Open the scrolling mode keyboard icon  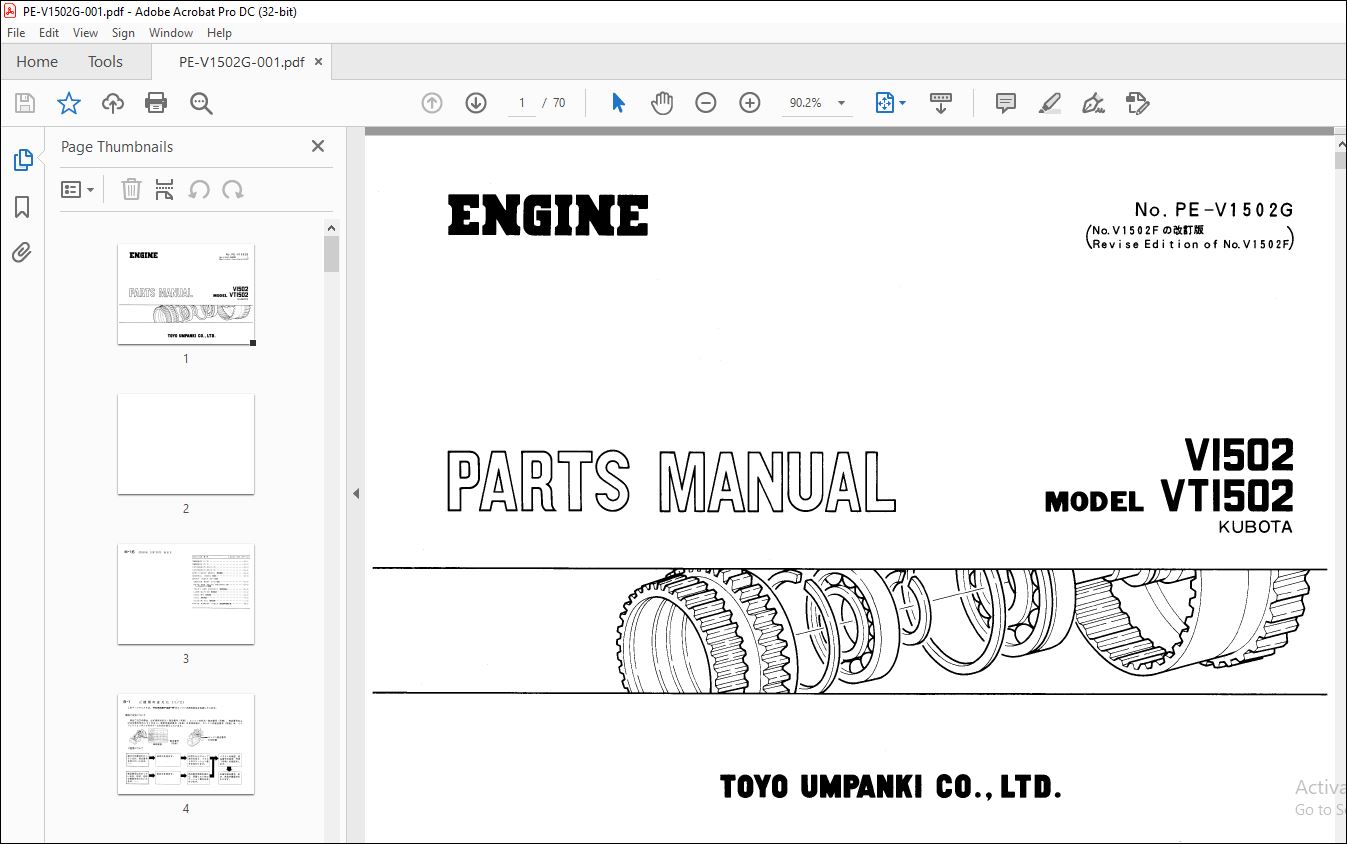point(941,103)
